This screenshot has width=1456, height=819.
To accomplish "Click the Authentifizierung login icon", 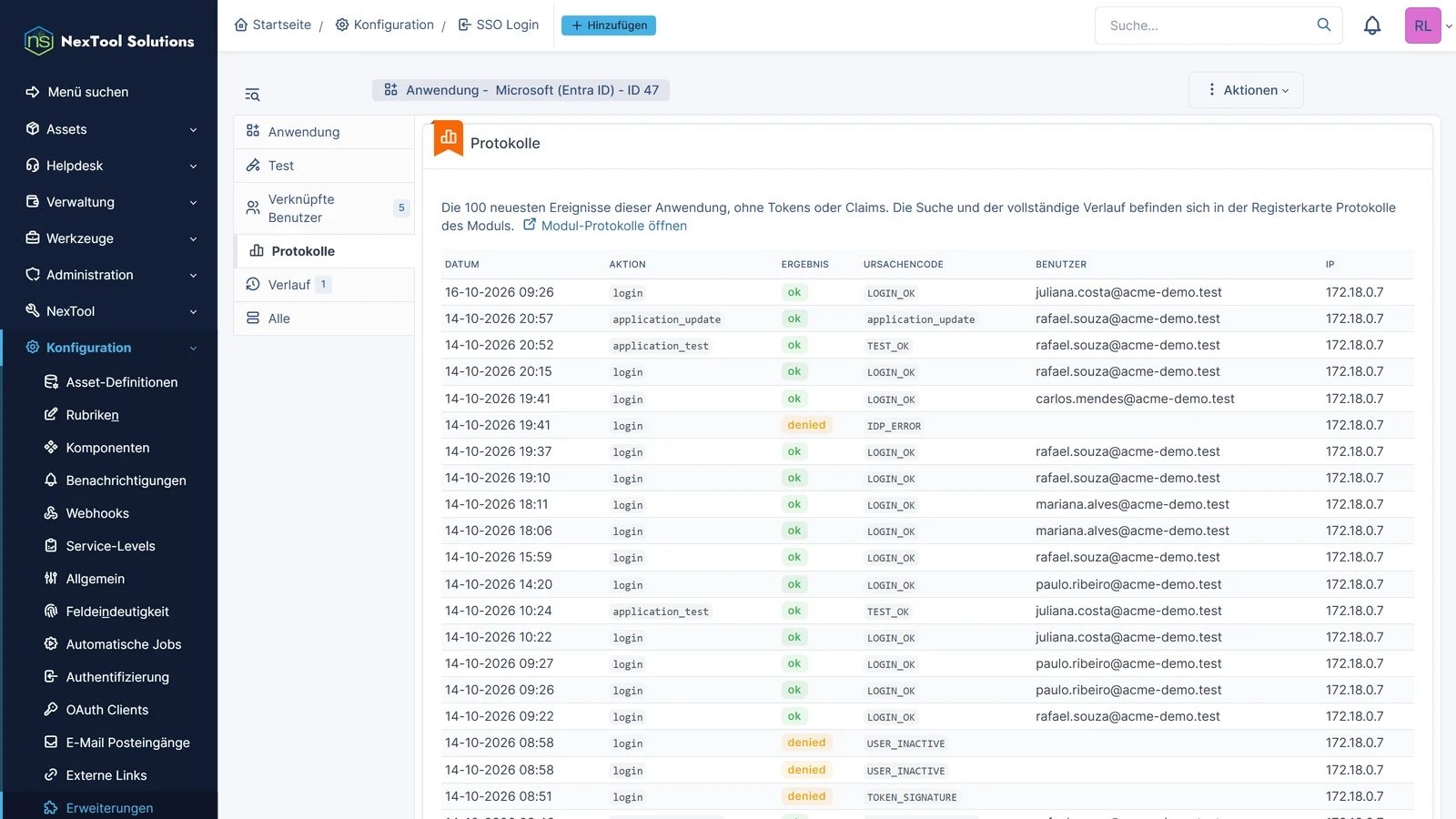I will pos(51,677).
